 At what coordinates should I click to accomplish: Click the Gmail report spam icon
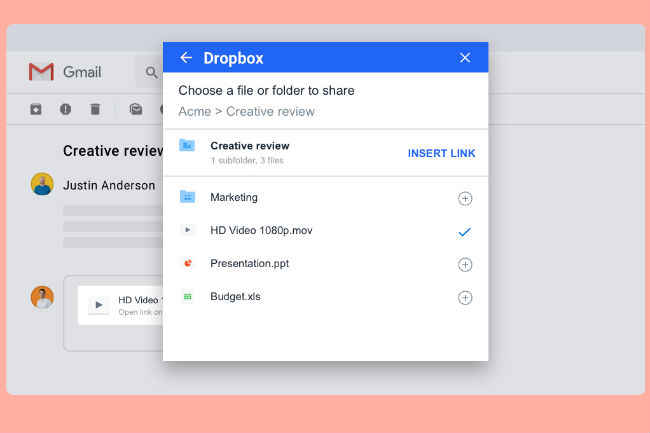point(65,109)
